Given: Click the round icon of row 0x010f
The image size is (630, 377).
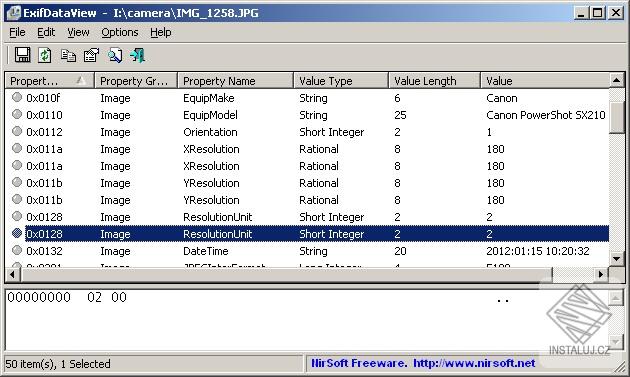Looking at the screenshot, I should point(16,97).
